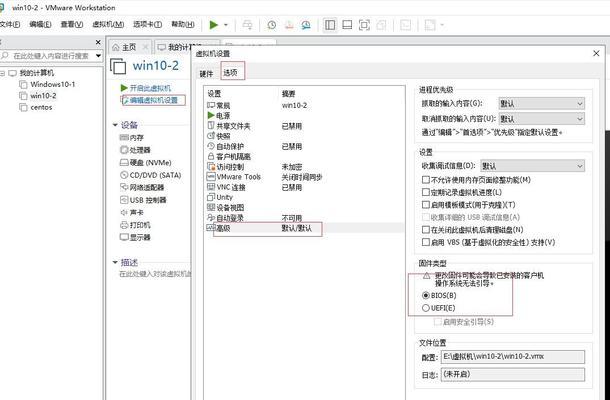Open the stretch display dropdown arrow
This screenshot has width=610, height=400.
click(x=442, y=25)
